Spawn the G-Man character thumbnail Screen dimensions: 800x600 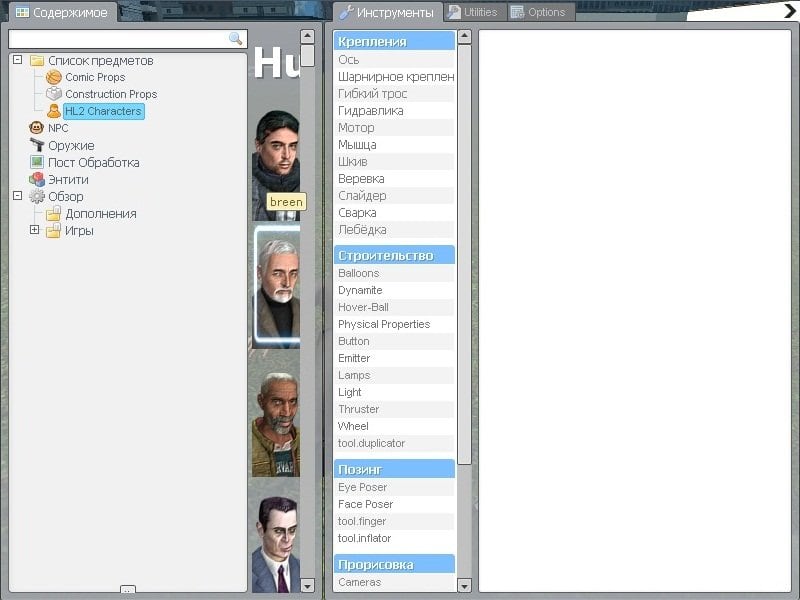[x=274, y=542]
